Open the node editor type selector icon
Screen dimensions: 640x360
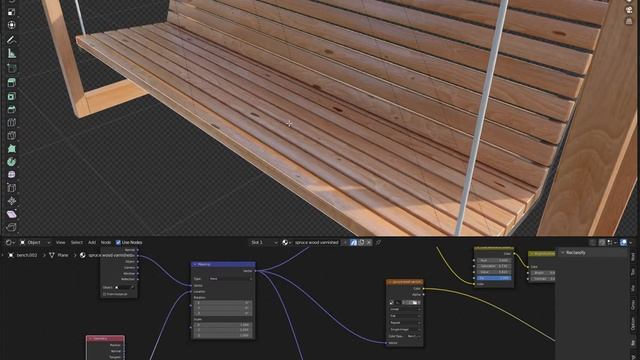(10, 242)
